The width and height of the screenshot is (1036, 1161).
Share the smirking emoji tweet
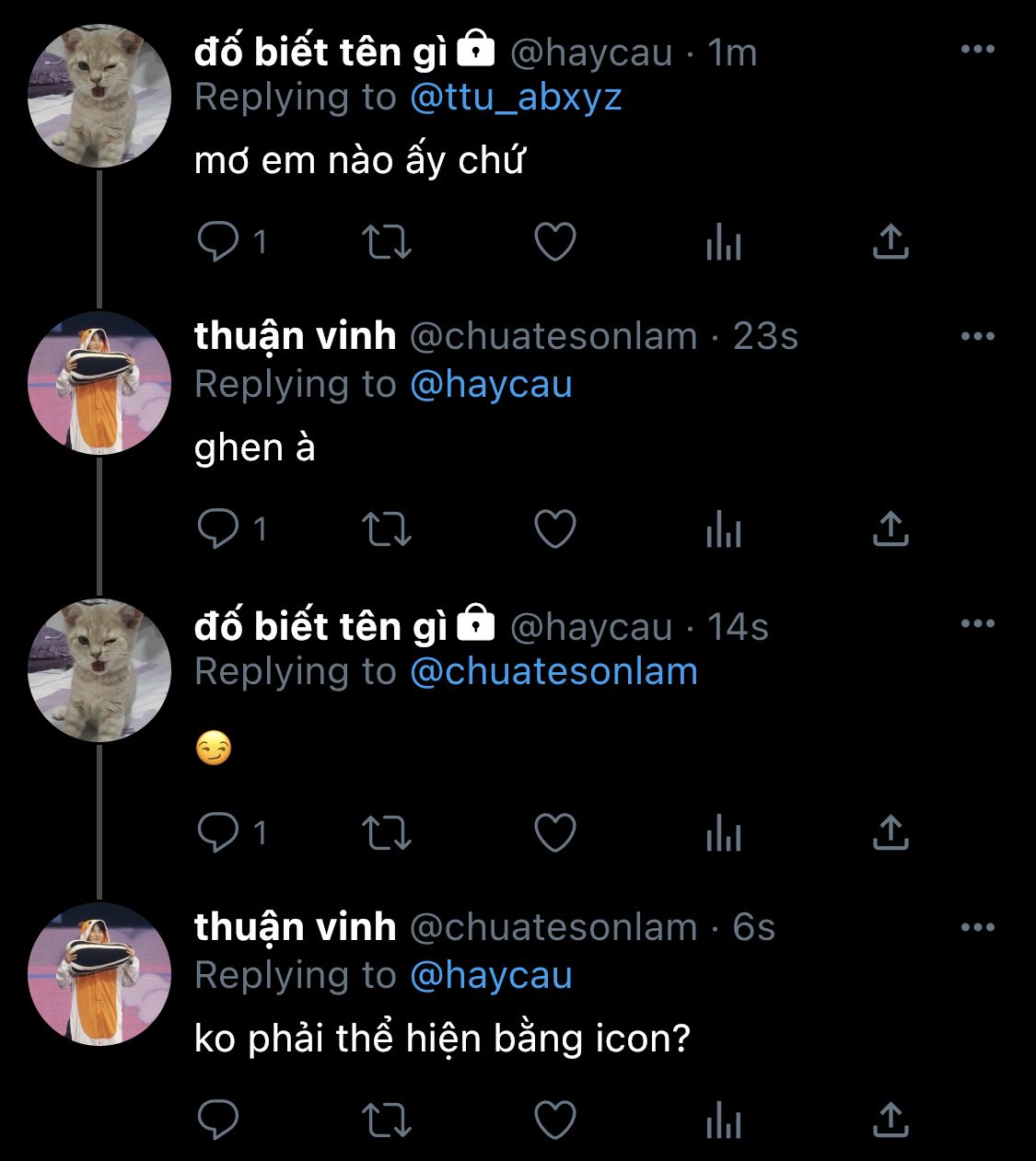coord(890,833)
